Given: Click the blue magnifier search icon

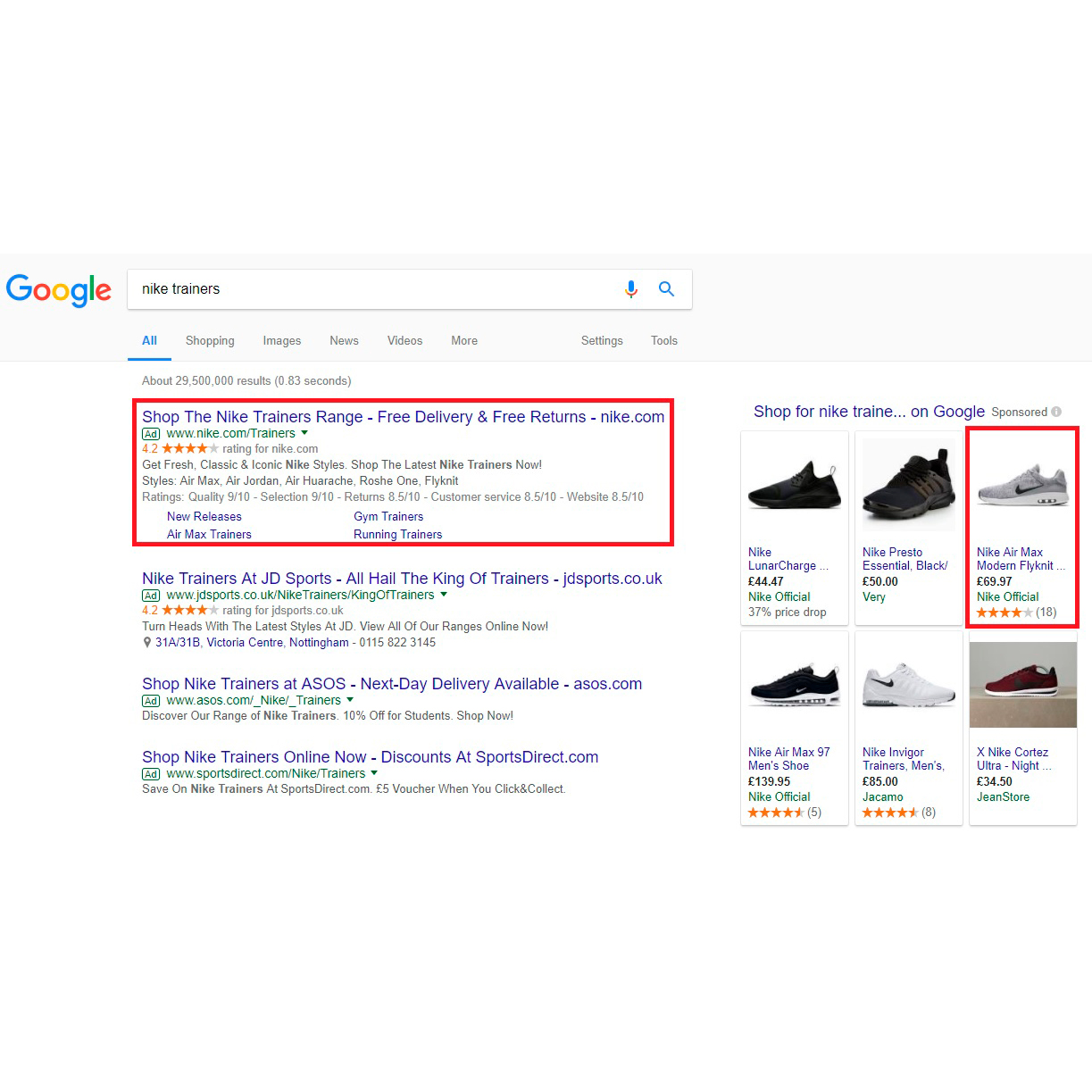Looking at the screenshot, I should click(x=666, y=288).
